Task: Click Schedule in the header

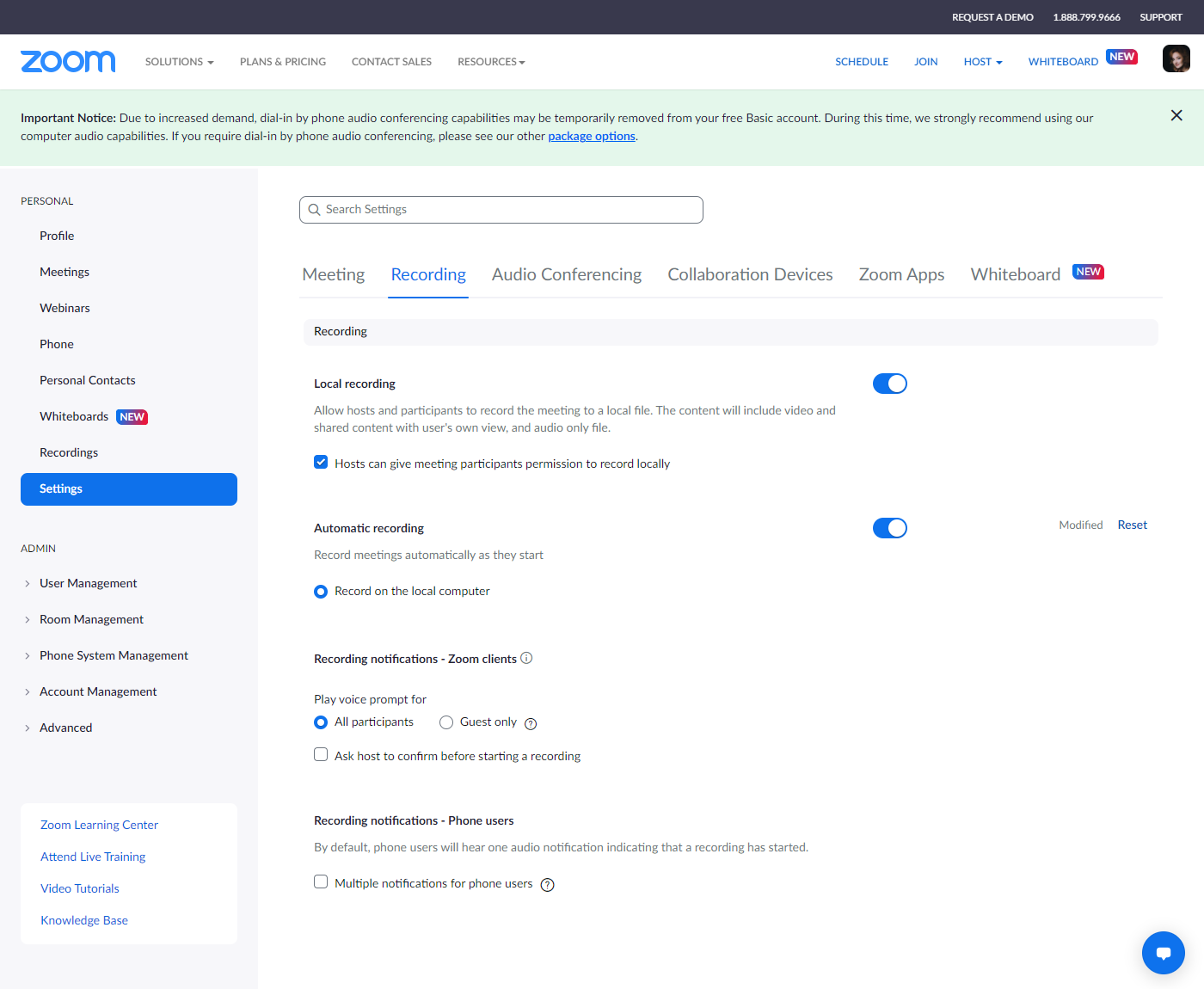Action: (862, 62)
